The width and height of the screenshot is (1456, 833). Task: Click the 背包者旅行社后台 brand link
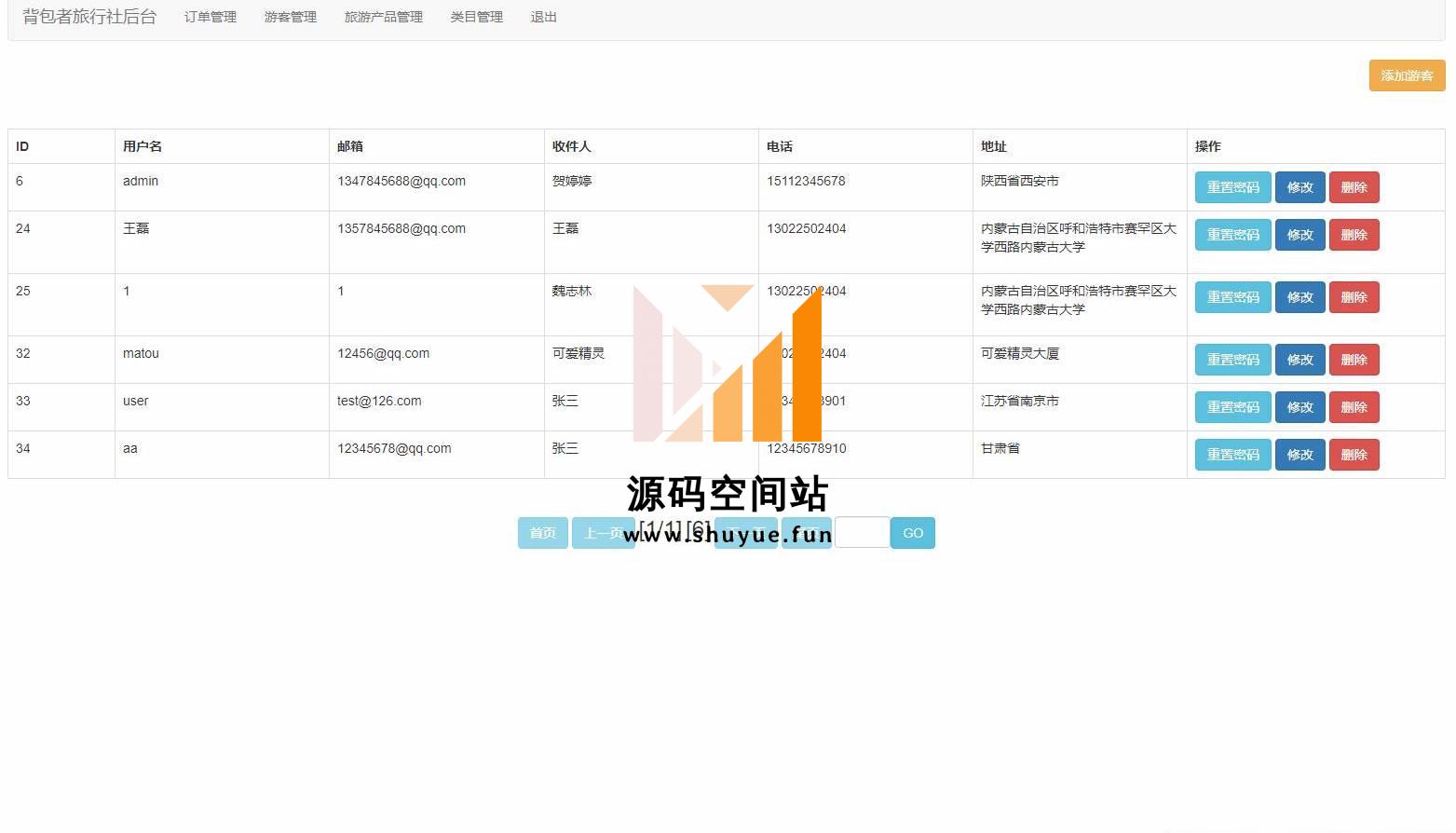(x=89, y=17)
